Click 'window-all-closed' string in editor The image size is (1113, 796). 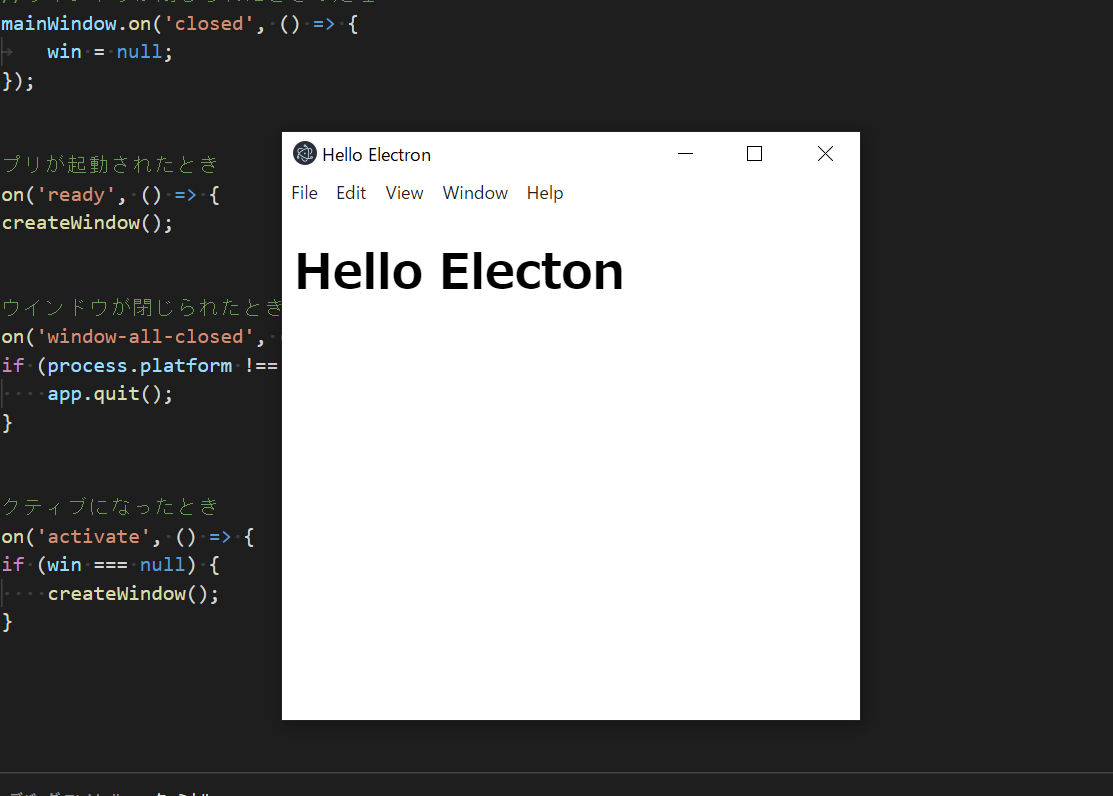[x=145, y=337]
